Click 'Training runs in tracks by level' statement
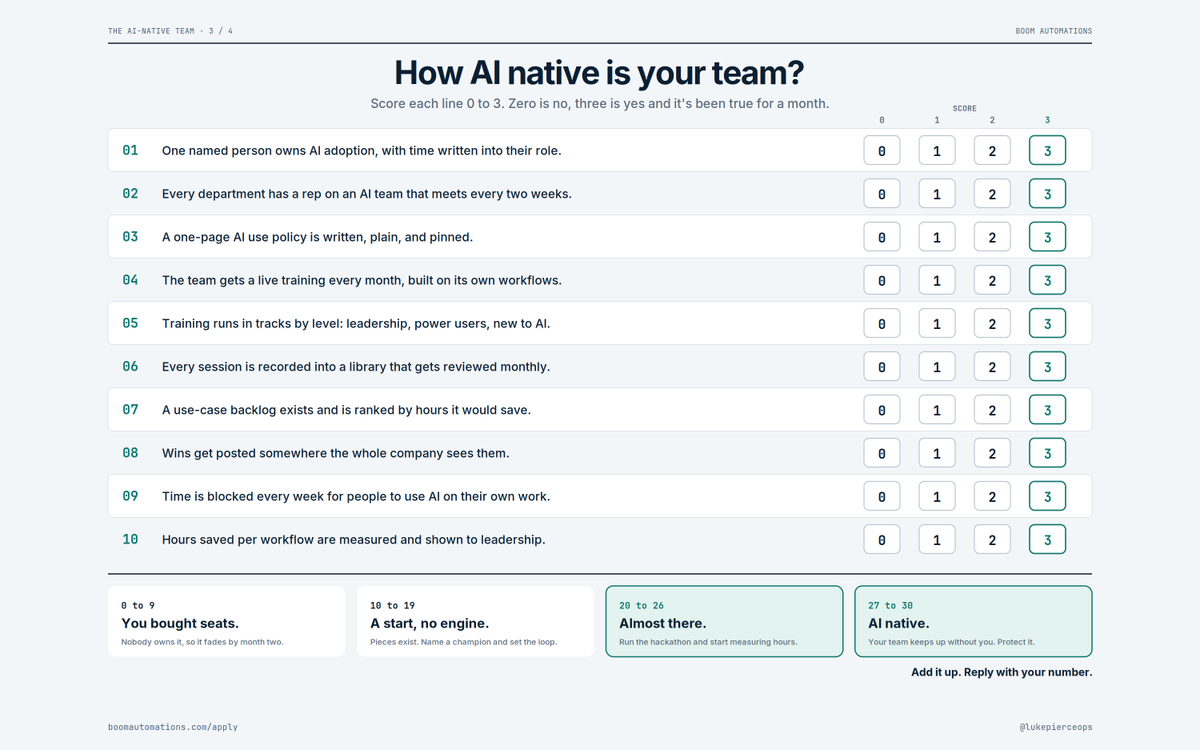The image size is (1200, 750). pyautogui.click(x=356, y=324)
